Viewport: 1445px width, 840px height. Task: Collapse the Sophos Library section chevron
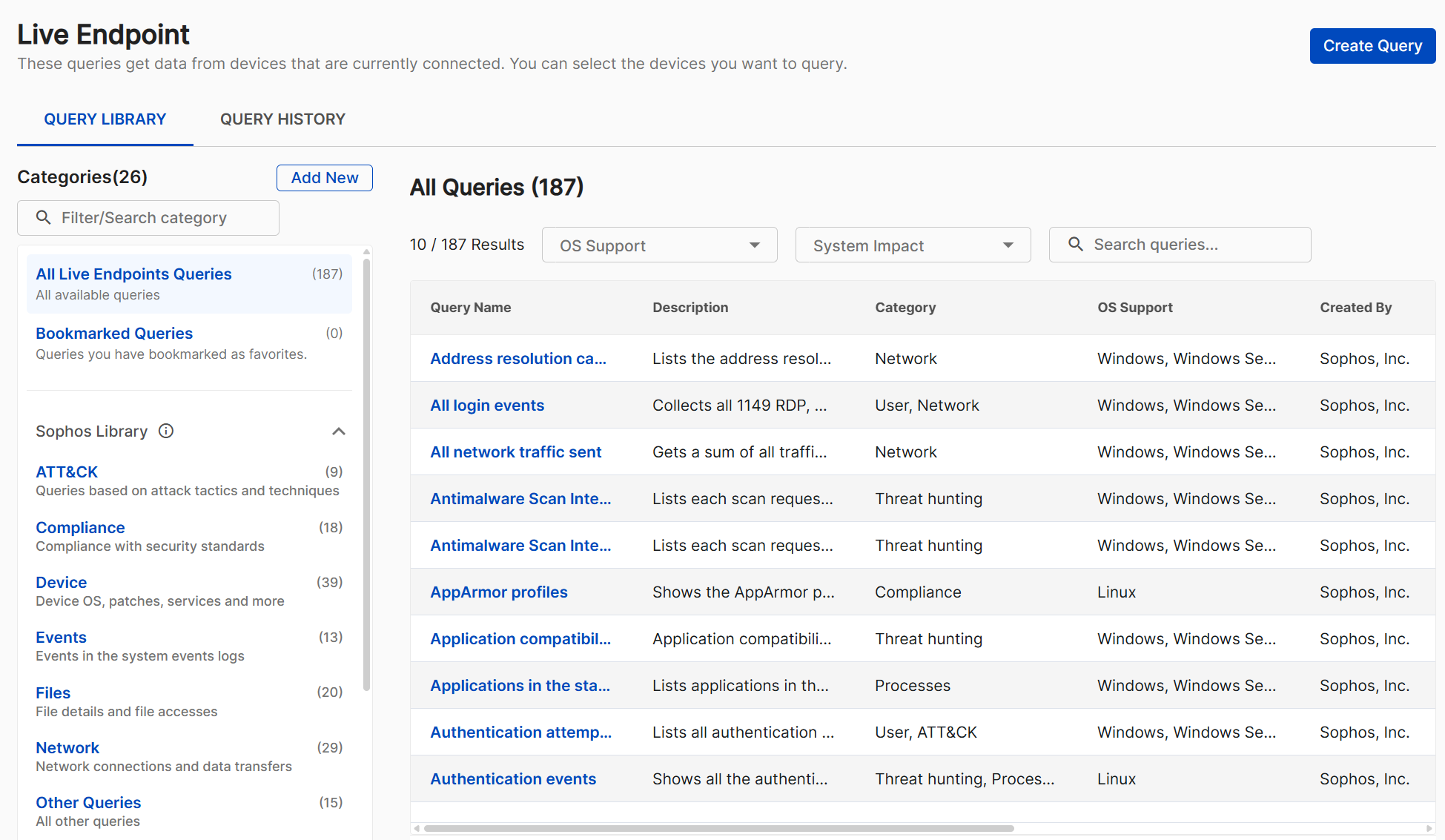pyautogui.click(x=339, y=431)
